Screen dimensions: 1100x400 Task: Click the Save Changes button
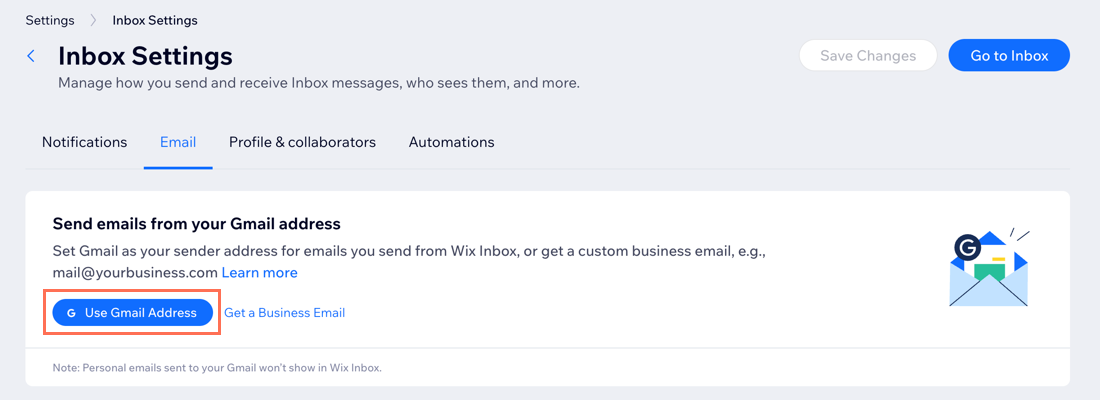click(x=868, y=55)
